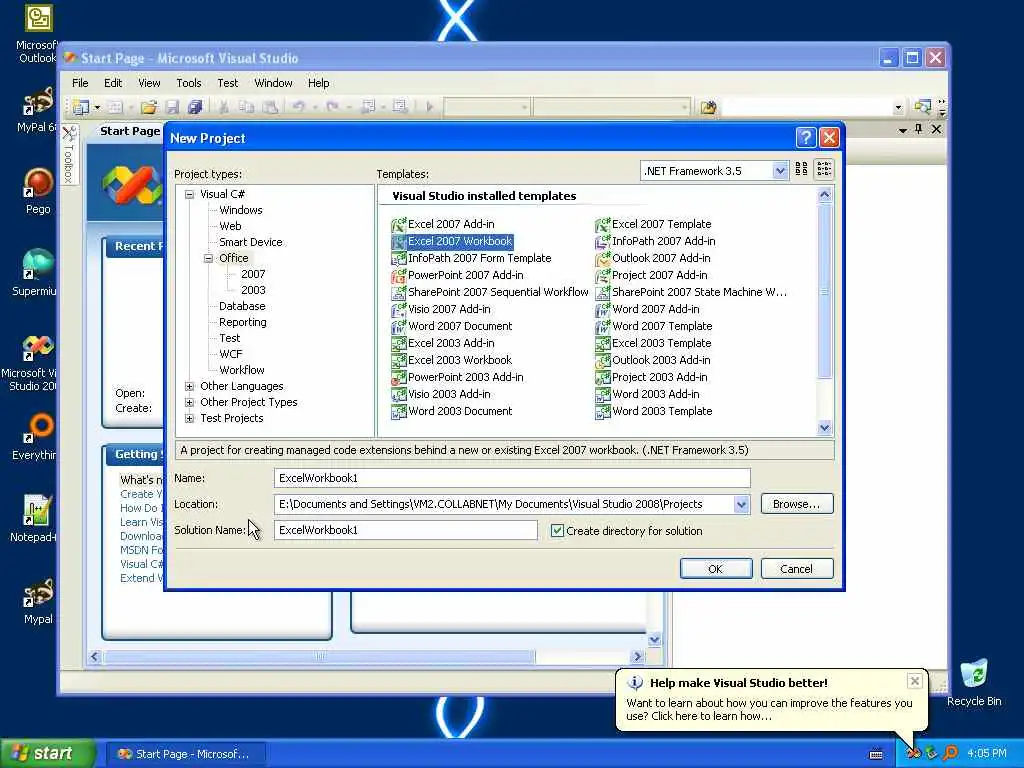Open the Edit menu
The image size is (1024, 768).
(113, 83)
